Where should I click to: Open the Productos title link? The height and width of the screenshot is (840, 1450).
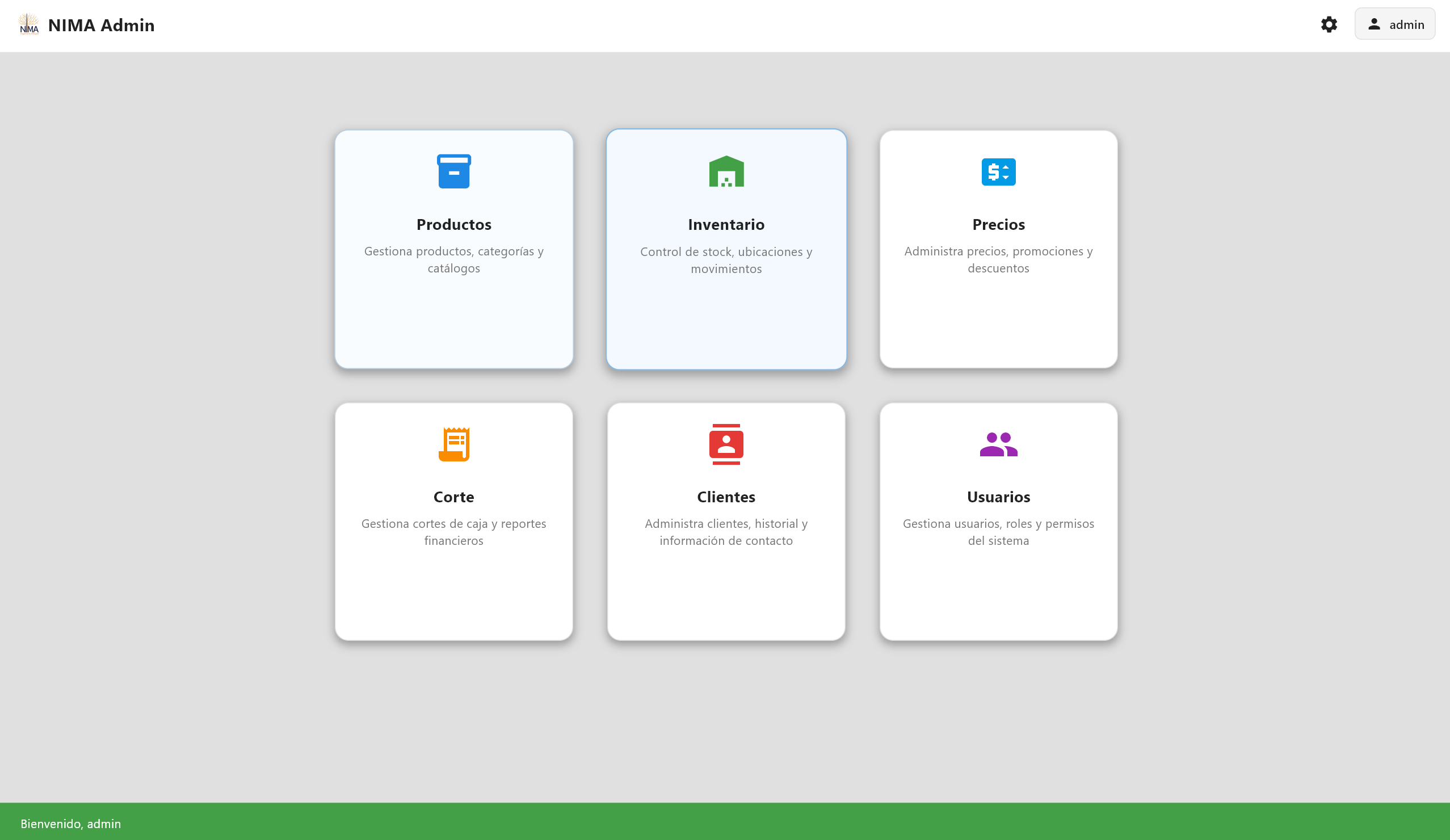453,224
